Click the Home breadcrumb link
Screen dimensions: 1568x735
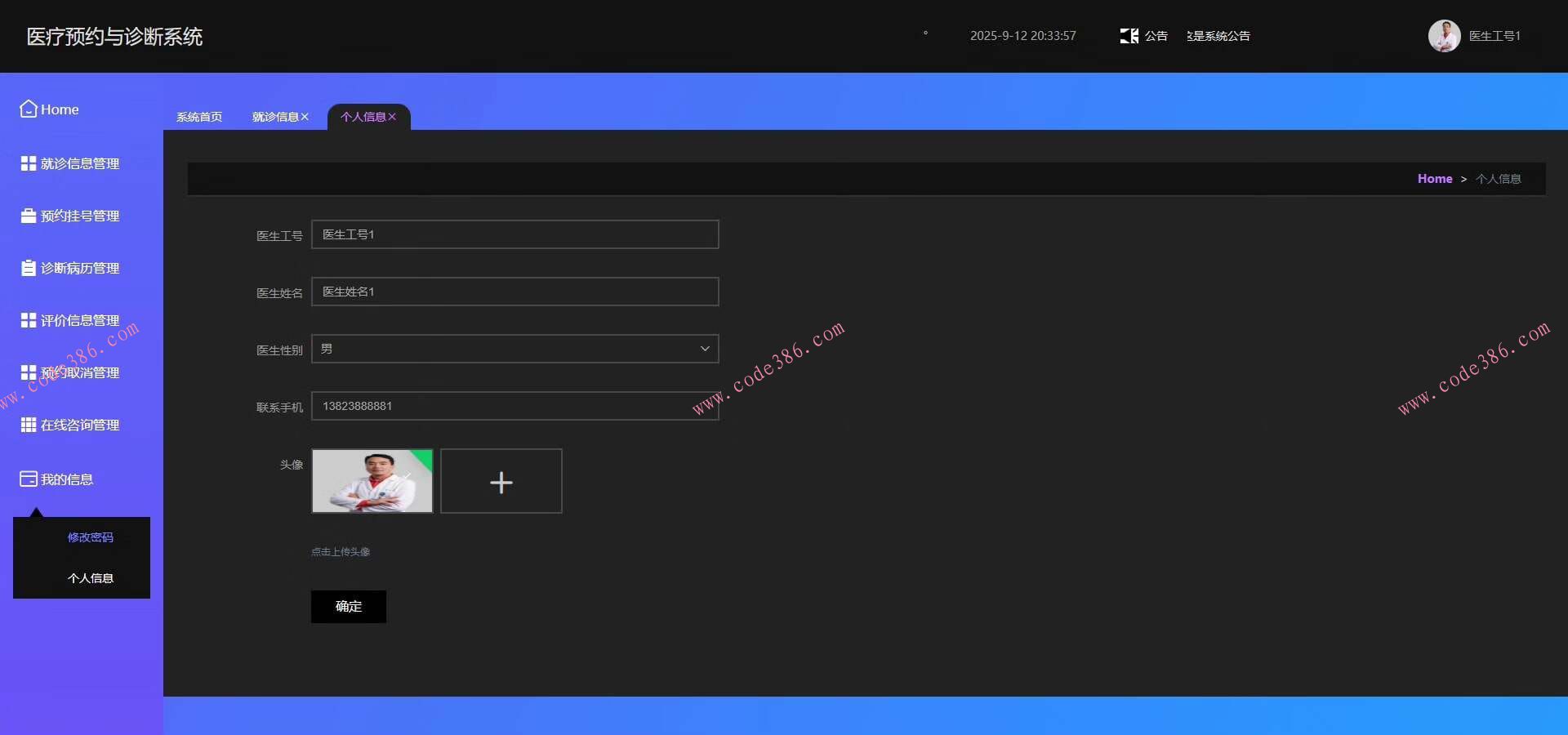click(1435, 179)
